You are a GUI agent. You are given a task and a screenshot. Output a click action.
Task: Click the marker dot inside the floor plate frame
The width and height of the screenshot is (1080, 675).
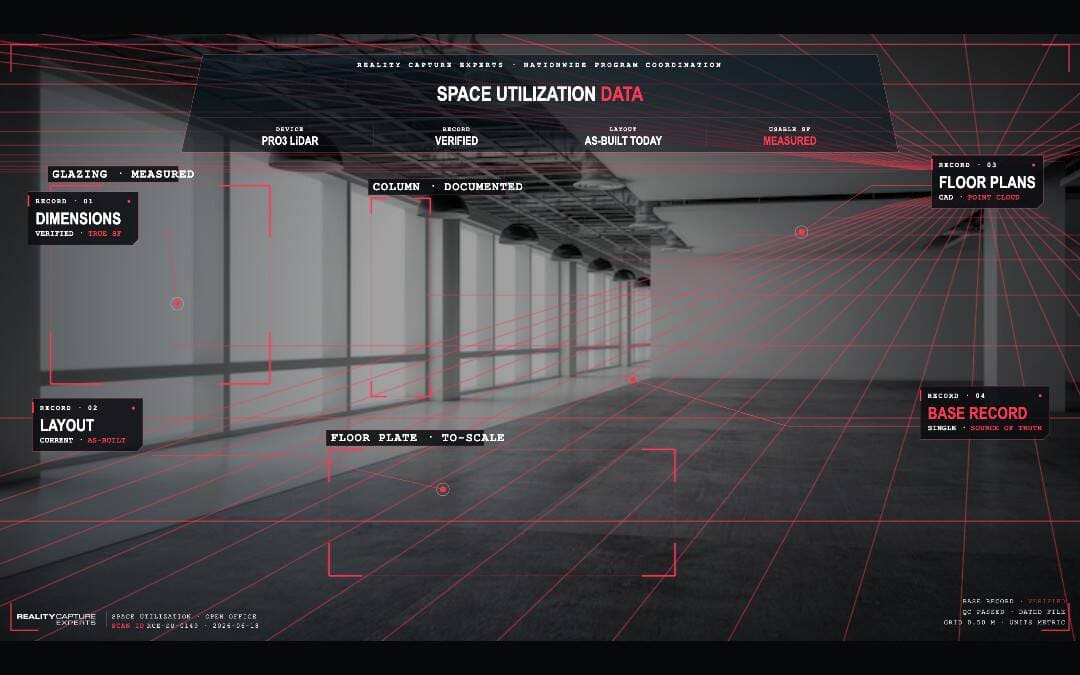click(x=443, y=489)
